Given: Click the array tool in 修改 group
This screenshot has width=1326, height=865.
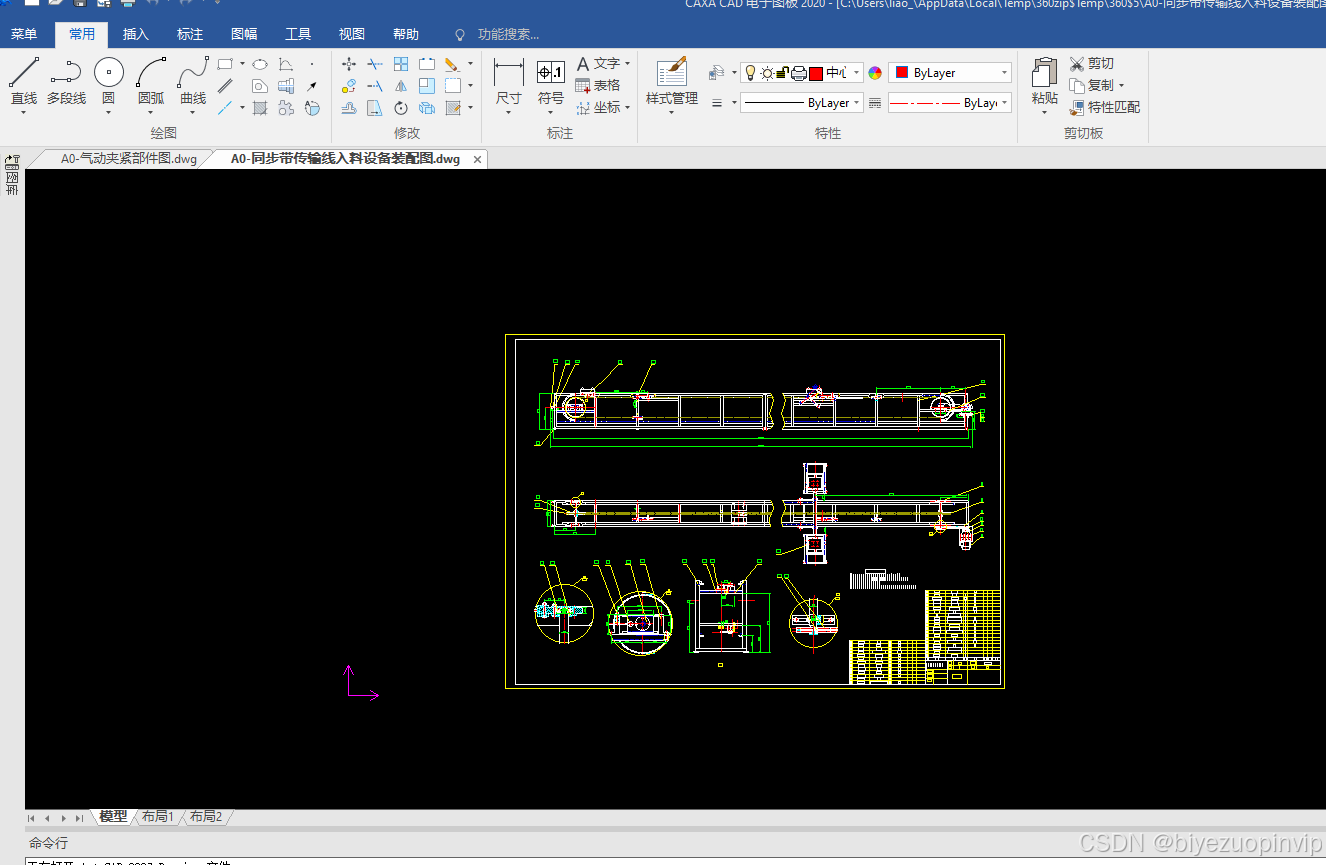Looking at the screenshot, I should 401,64.
